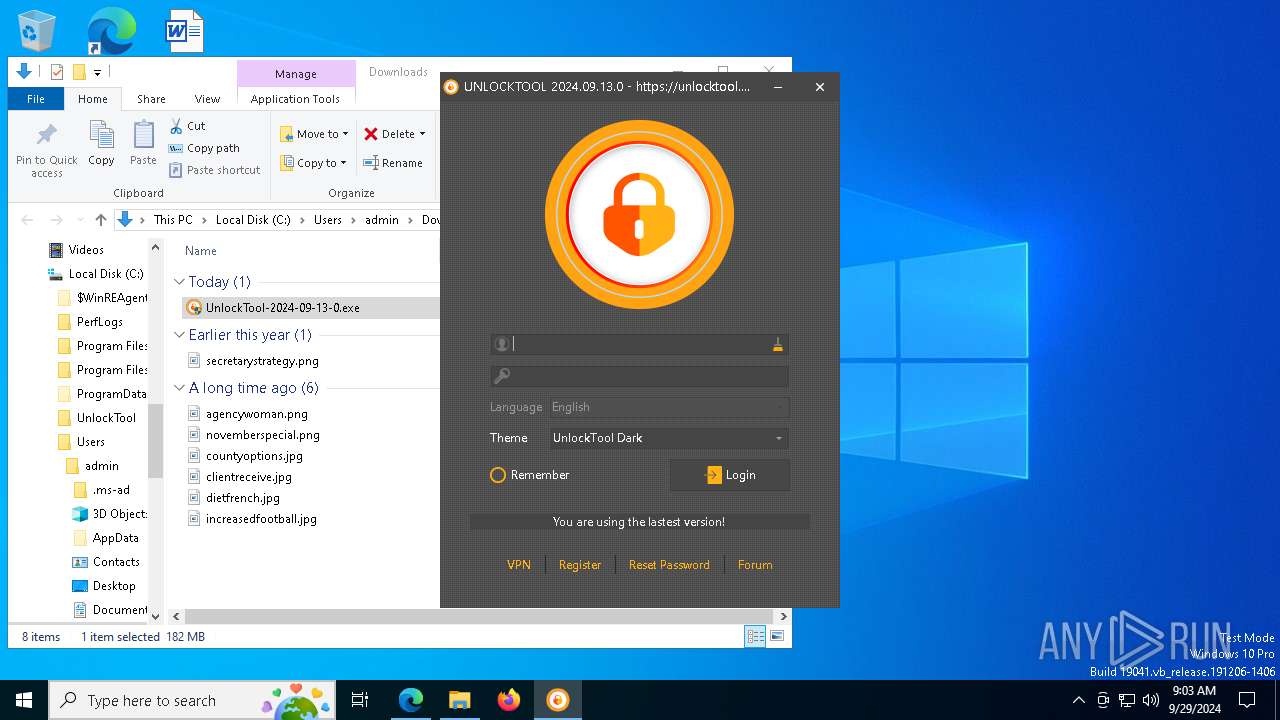This screenshot has height=720, width=1280.
Task: Click the Copy icon in Clipboard group
Action: 101,144
